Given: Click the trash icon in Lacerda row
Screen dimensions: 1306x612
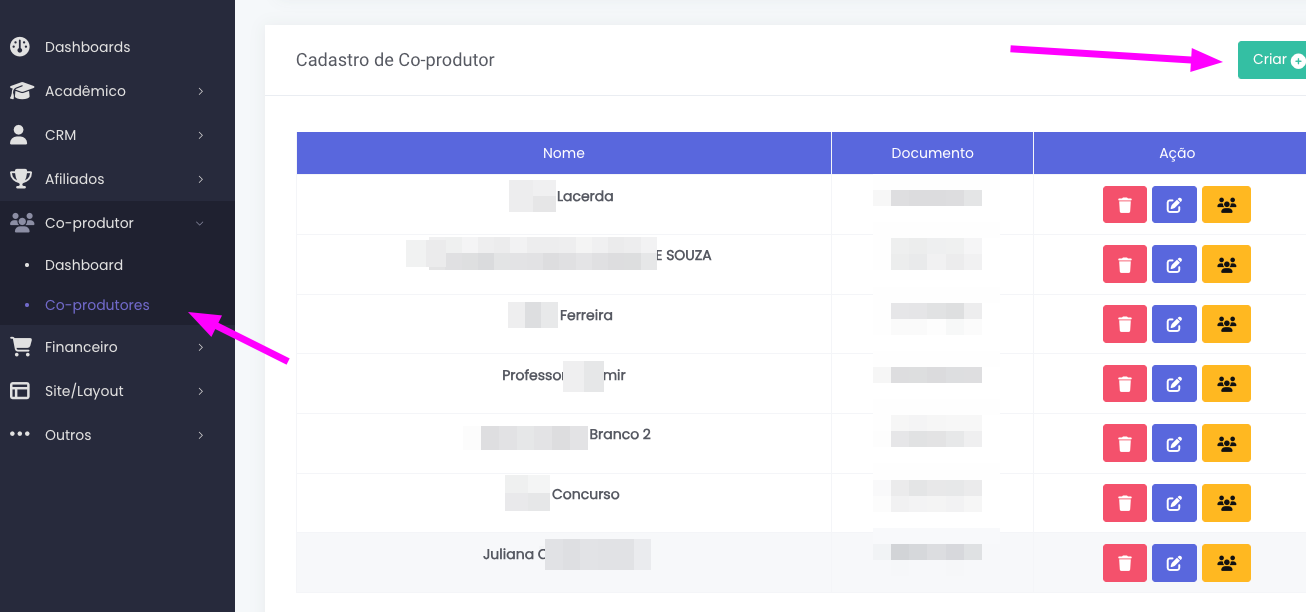Looking at the screenshot, I should tap(1124, 205).
